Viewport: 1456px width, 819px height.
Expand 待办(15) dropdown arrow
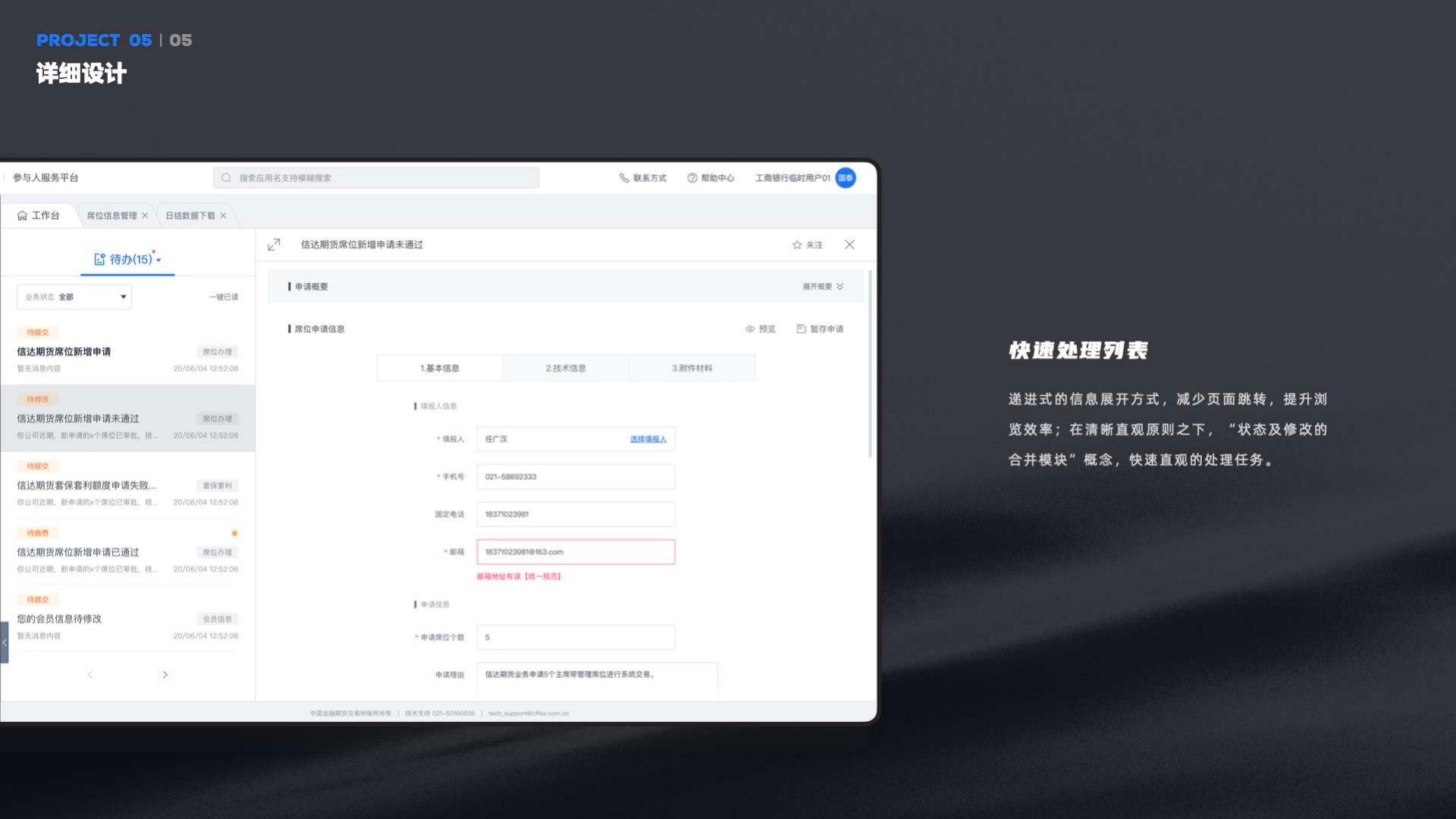pos(158,260)
